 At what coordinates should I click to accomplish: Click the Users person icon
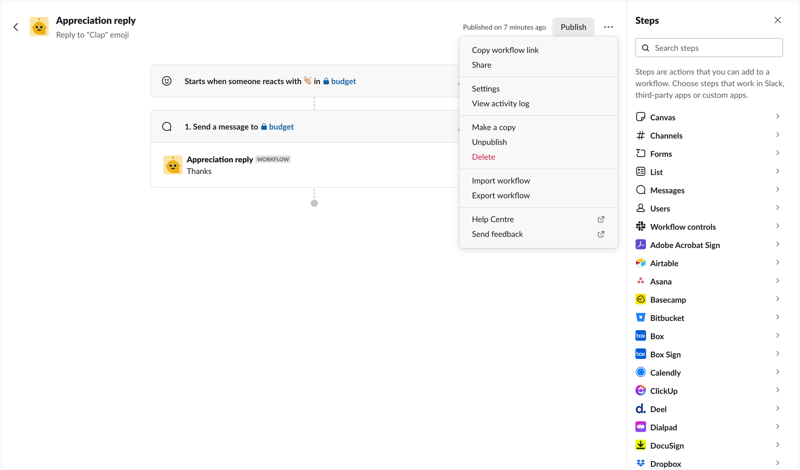(640, 208)
